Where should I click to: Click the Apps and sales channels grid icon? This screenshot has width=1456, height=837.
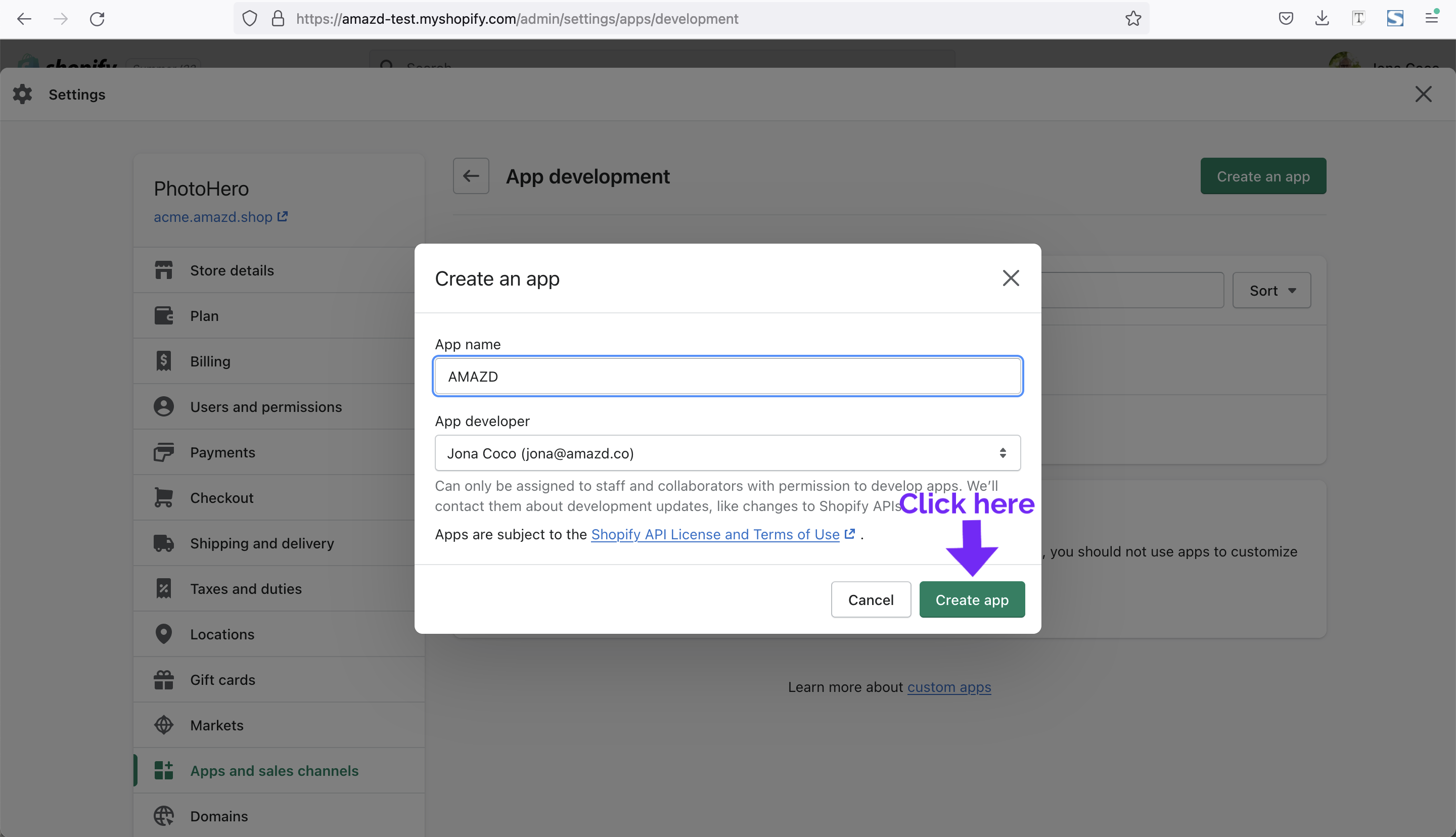[164, 770]
